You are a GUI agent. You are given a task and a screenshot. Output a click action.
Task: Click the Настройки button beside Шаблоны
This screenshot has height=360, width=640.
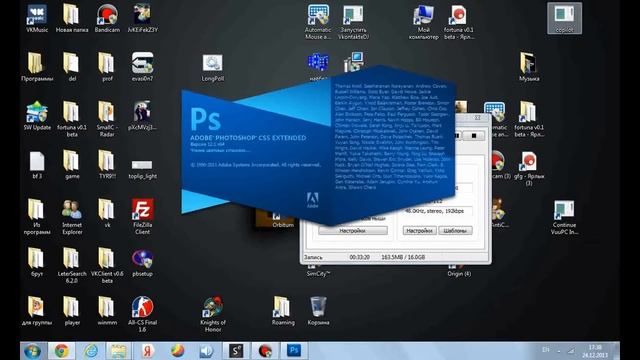(x=420, y=231)
